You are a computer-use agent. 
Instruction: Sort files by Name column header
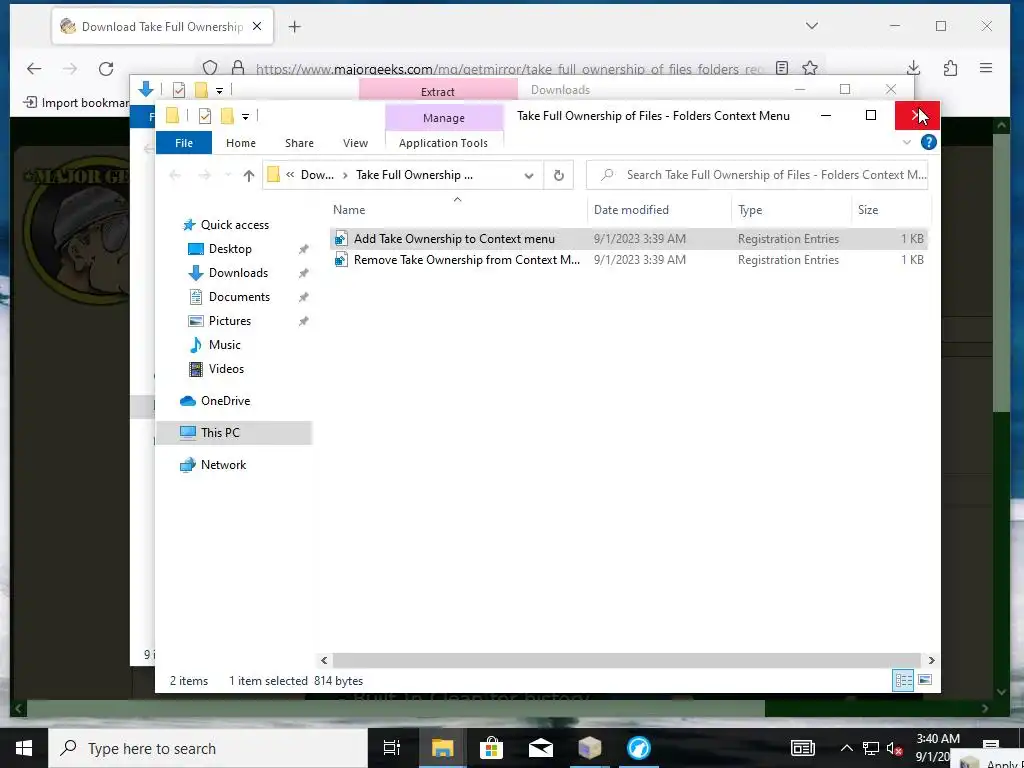(349, 210)
